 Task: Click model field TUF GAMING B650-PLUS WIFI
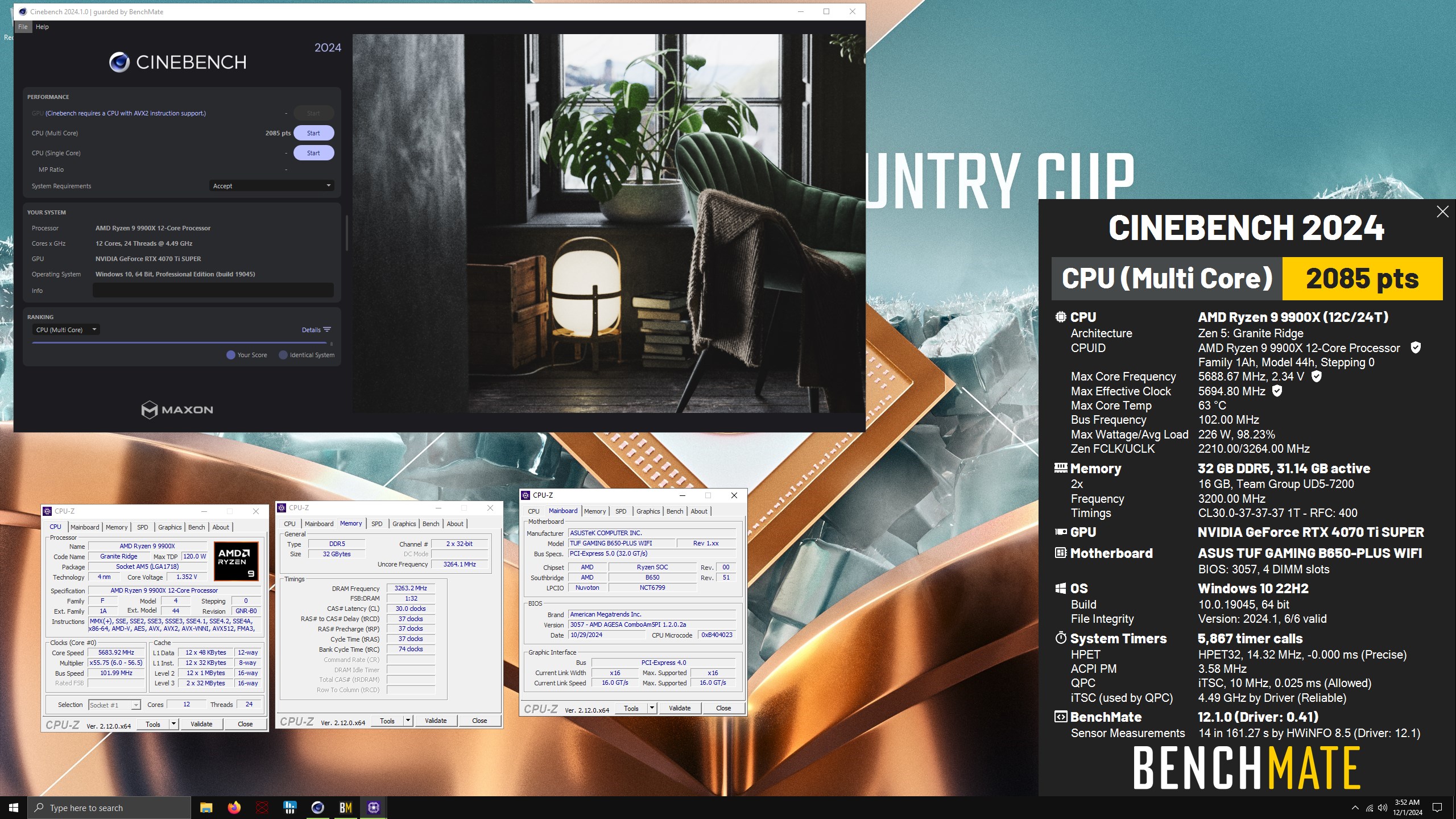coord(621,543)
